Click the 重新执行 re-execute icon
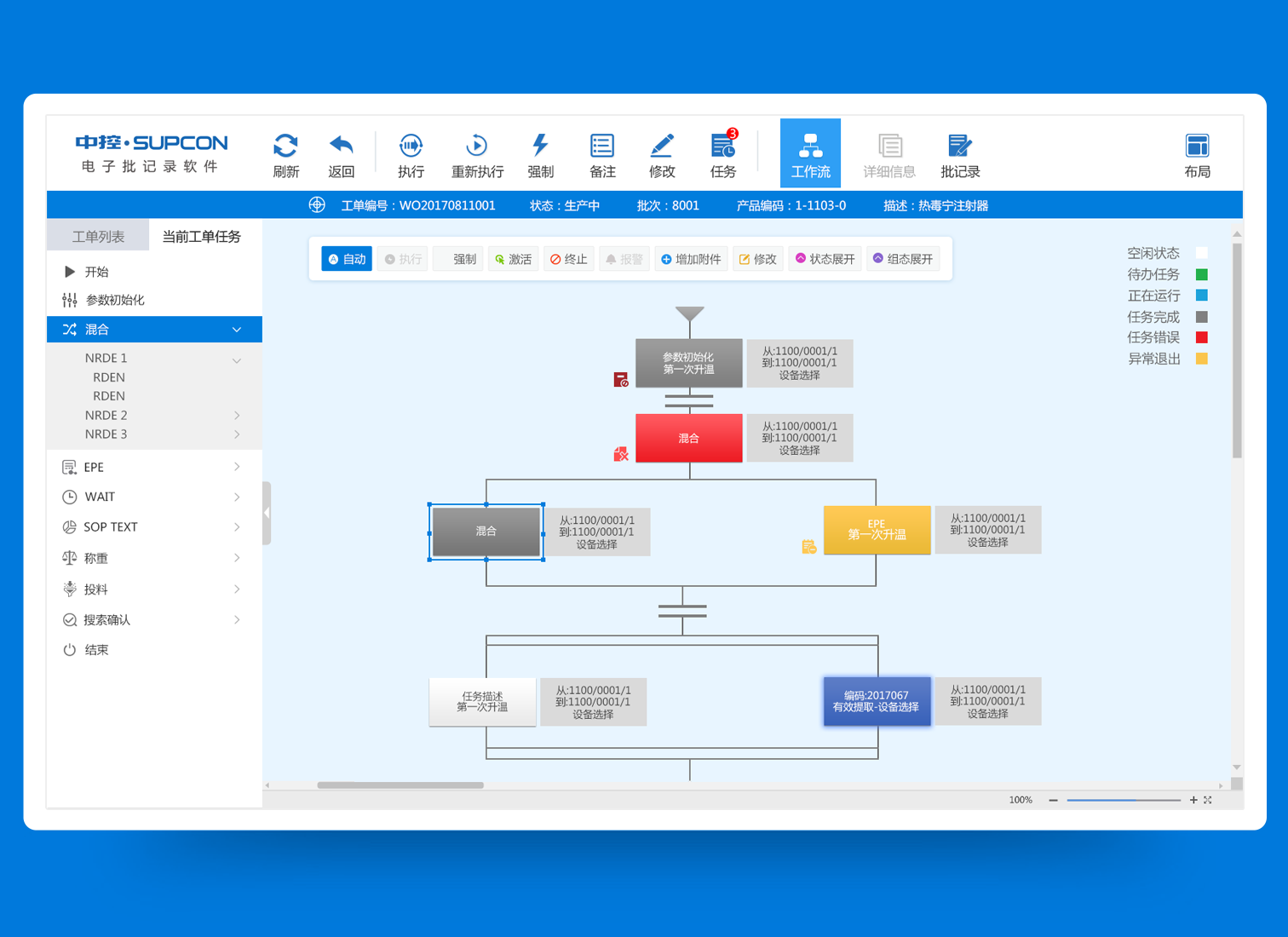This screenshot has width=1288, height=937. [477, 145]
